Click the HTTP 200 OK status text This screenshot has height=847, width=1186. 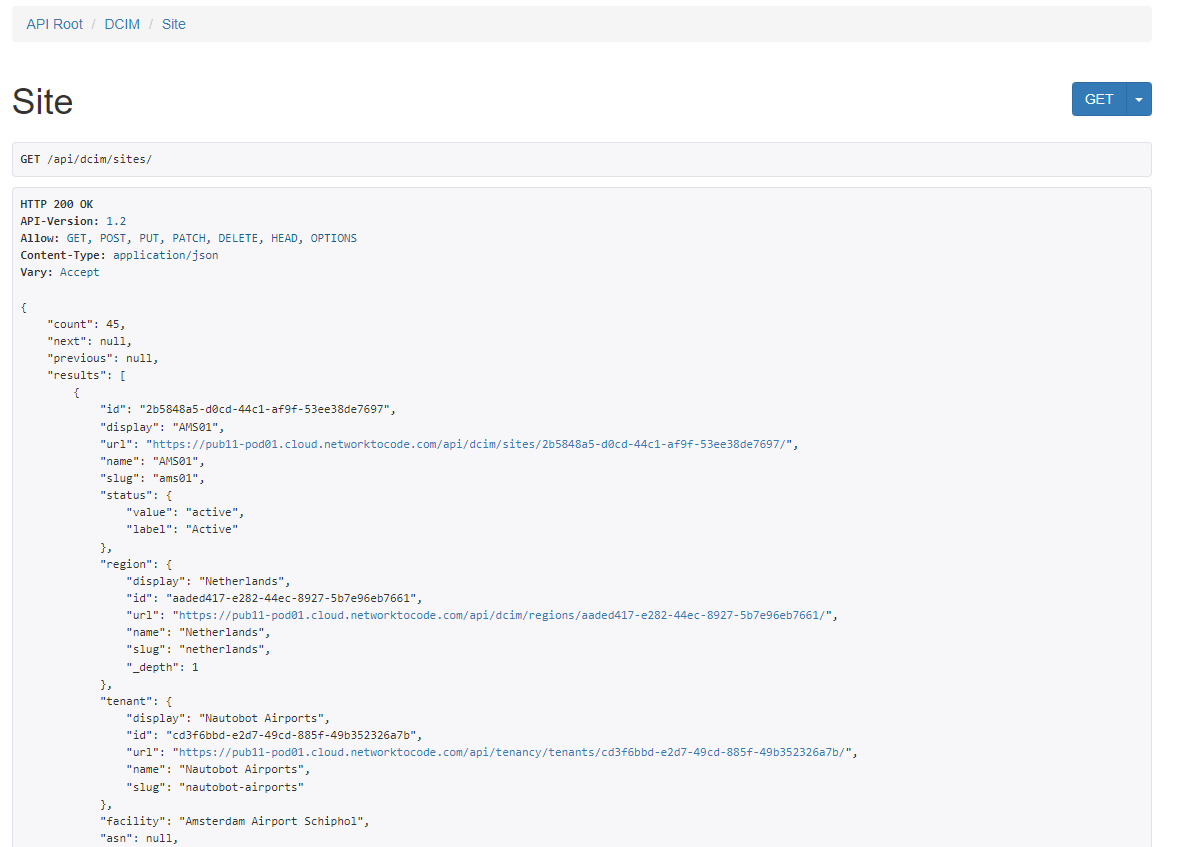click(57, 204)
